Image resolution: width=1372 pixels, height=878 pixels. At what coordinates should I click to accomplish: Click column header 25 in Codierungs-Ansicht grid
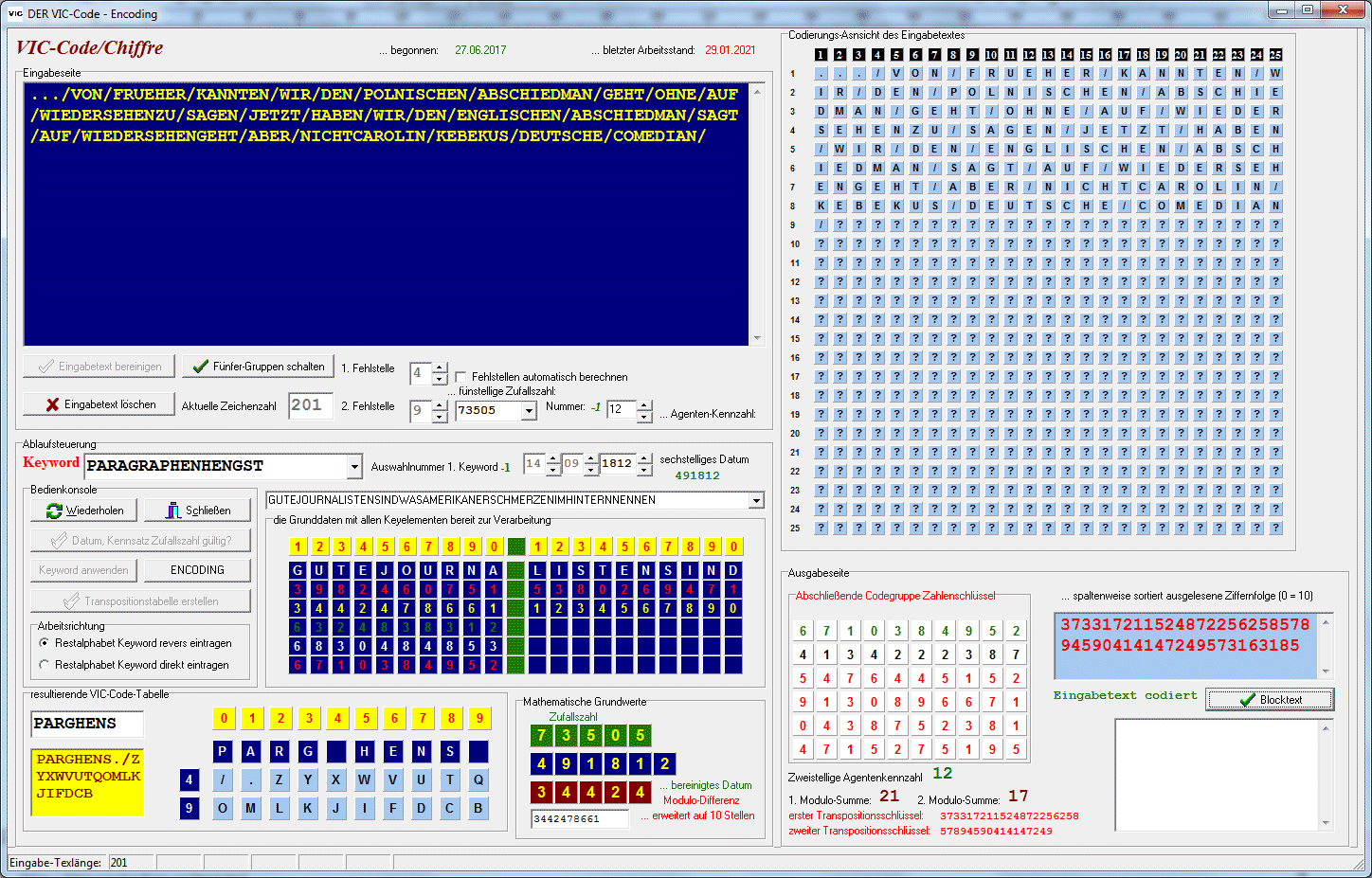[1275, 55]
